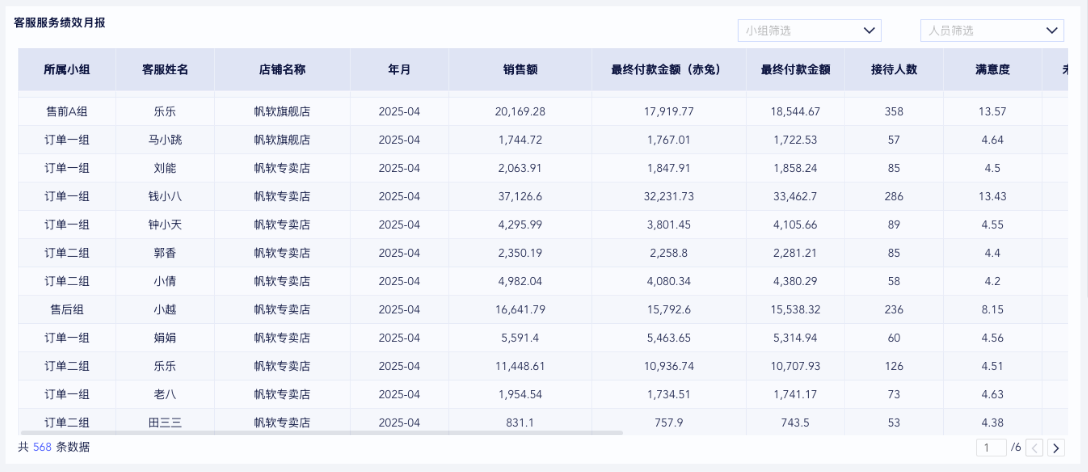The height and width of the screenshot is (472, 1088).
Task: Select the 马小跳 name cell
Action: (x=165, y=140)
